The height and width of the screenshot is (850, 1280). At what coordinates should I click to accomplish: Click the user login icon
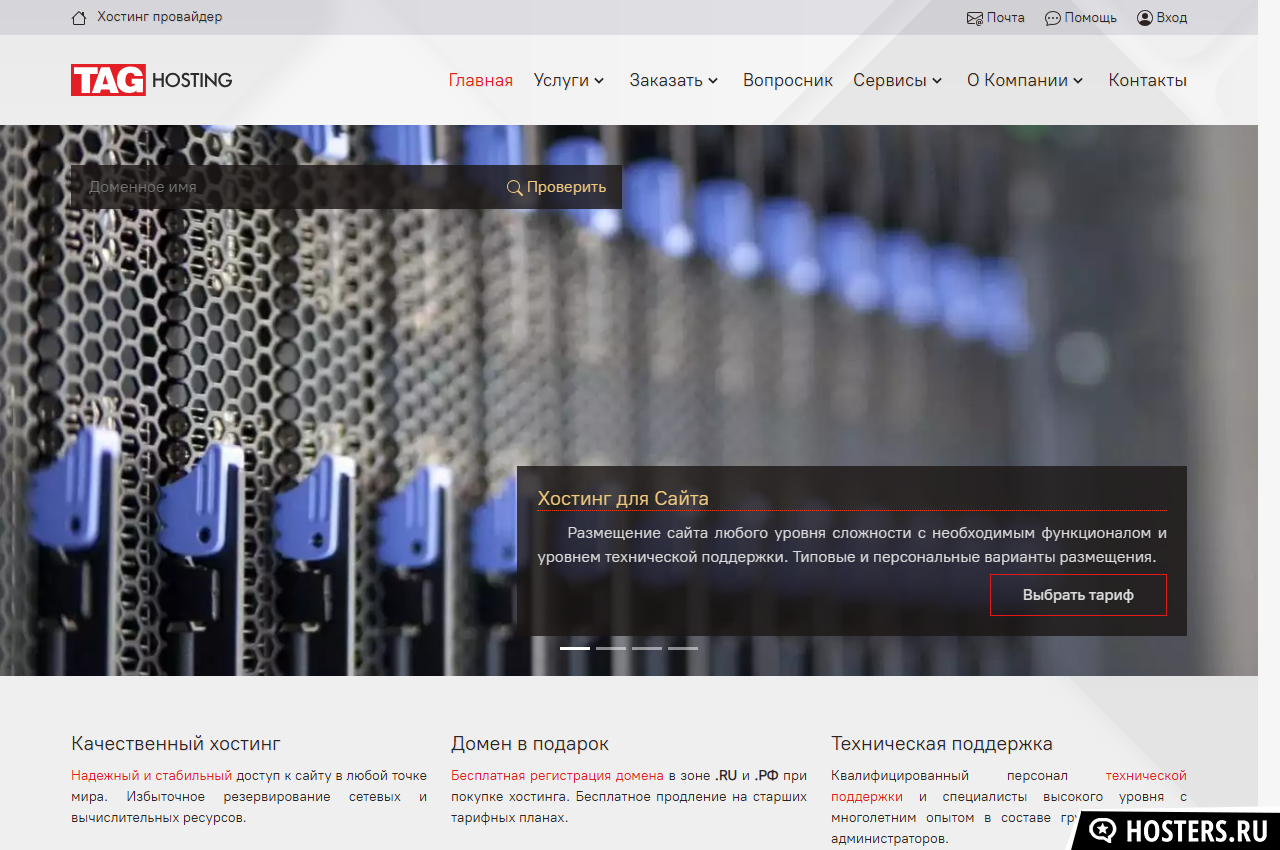(x=1144, y=18)
